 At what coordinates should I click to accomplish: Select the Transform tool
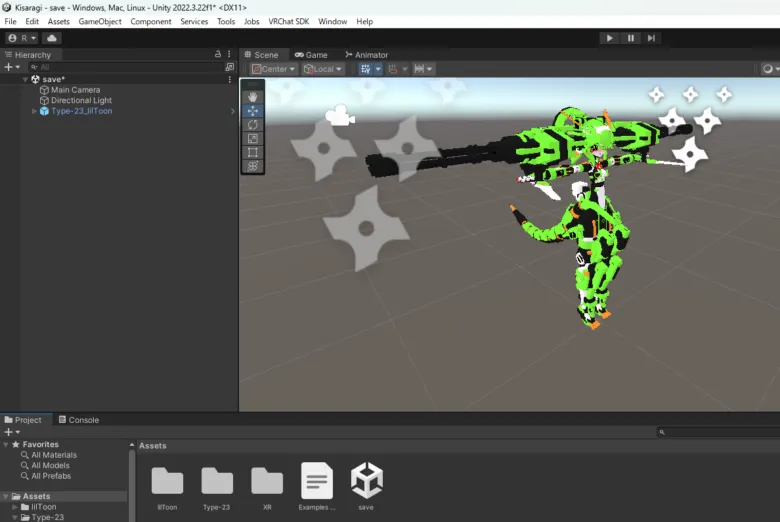pyautogui.click(x=253, y=166)
